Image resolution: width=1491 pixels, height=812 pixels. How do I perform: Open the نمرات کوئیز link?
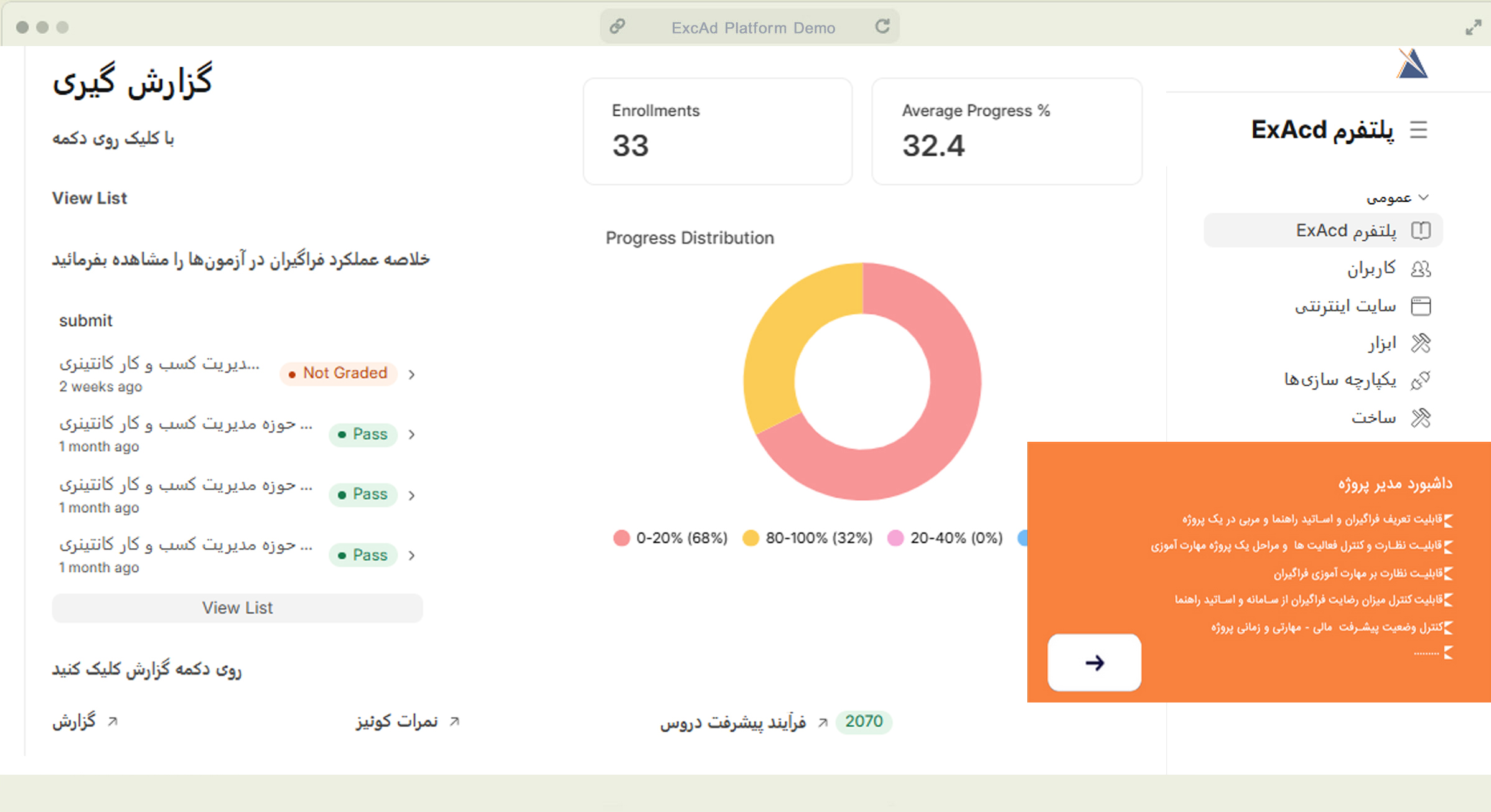[x=397, y=722]
